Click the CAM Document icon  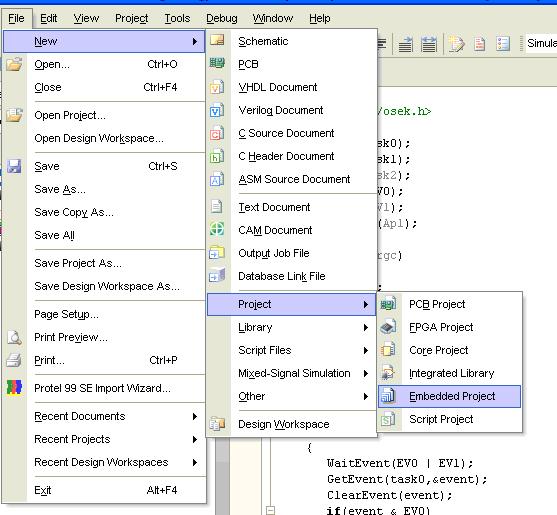[x=217, y=229]
